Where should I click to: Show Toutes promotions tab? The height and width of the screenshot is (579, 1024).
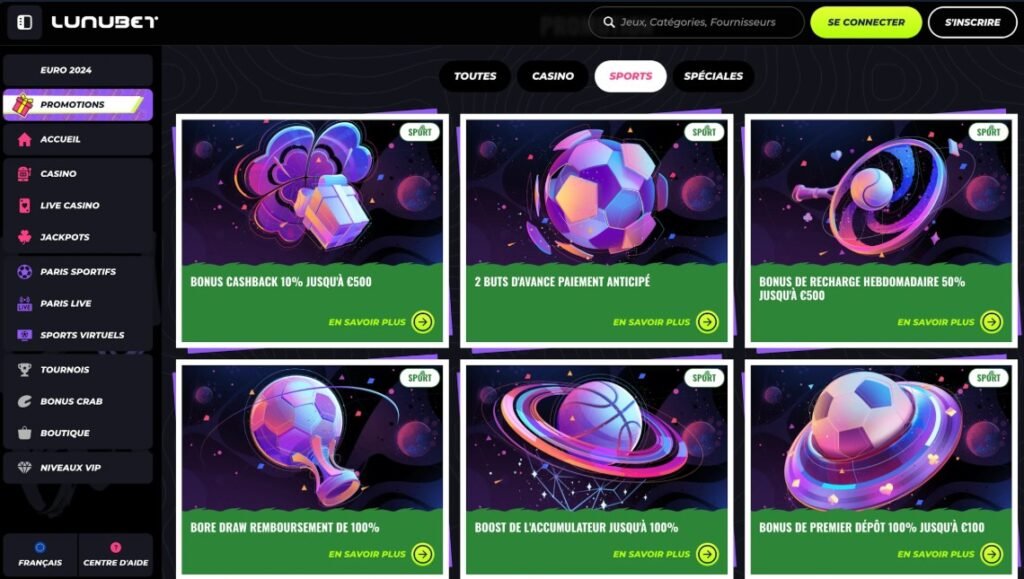475,76
